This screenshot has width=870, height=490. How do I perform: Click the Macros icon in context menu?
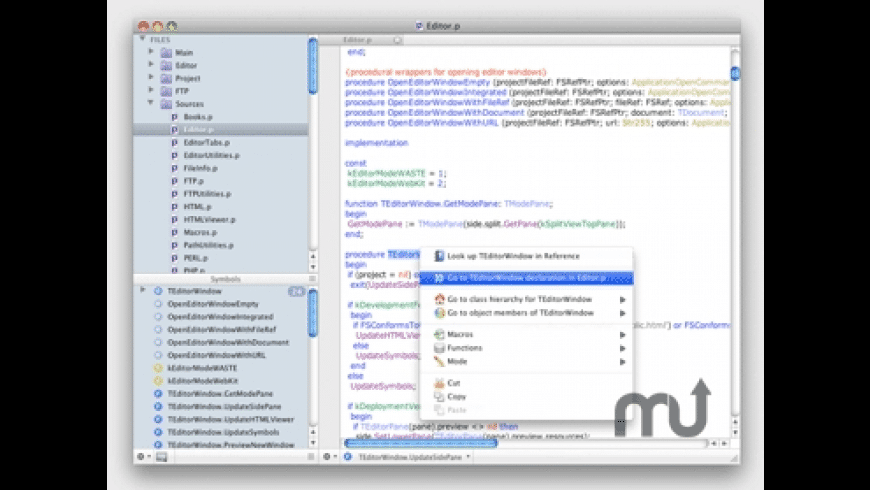tap(439, 334)
